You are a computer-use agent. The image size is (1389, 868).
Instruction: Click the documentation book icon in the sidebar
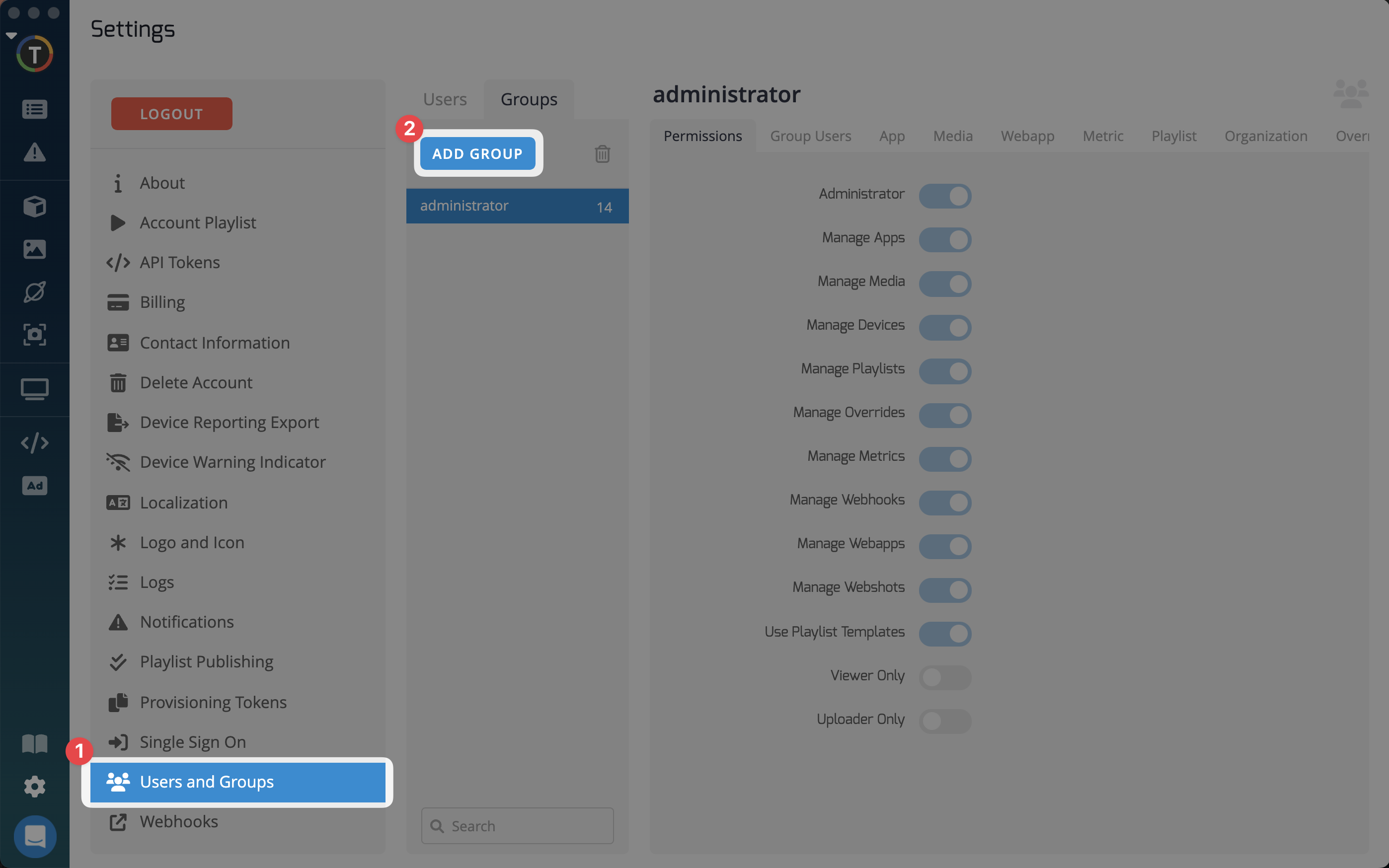[34, 744]
